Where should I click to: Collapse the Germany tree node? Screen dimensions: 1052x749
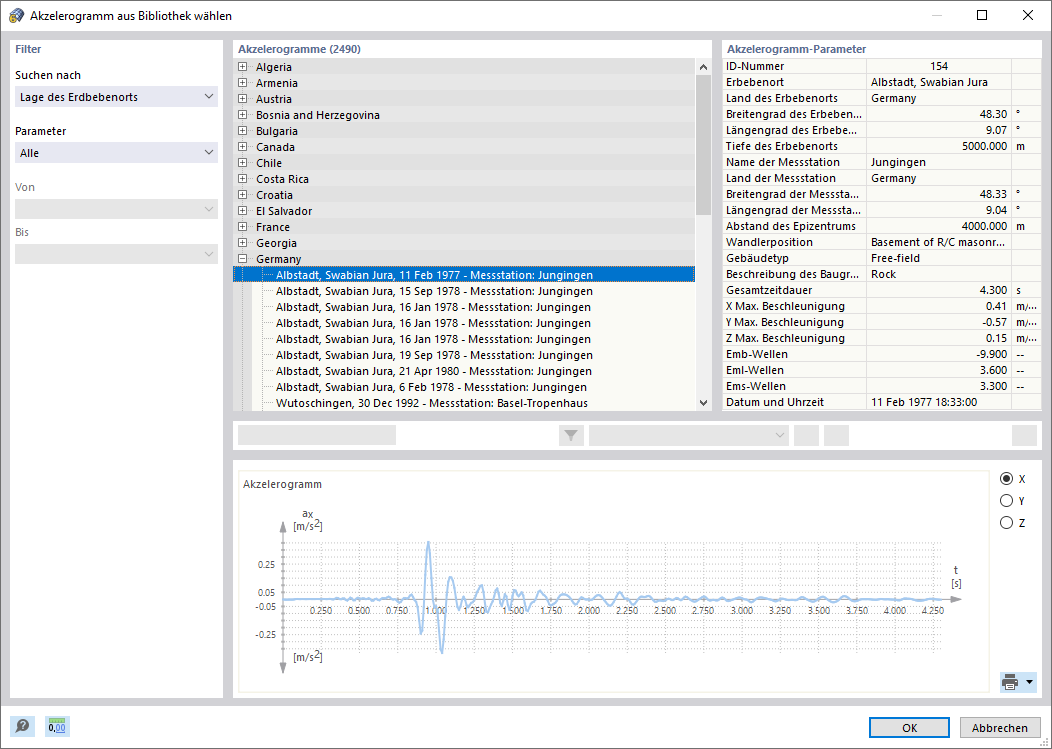point(242,258)
